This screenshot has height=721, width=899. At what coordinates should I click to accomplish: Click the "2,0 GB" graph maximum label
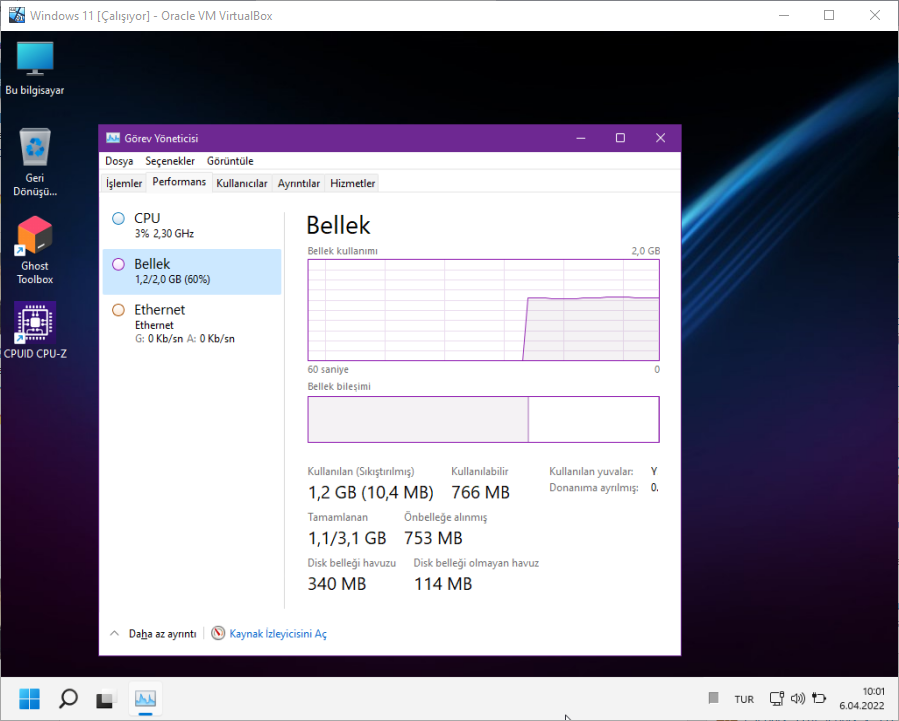coord(646,251)
